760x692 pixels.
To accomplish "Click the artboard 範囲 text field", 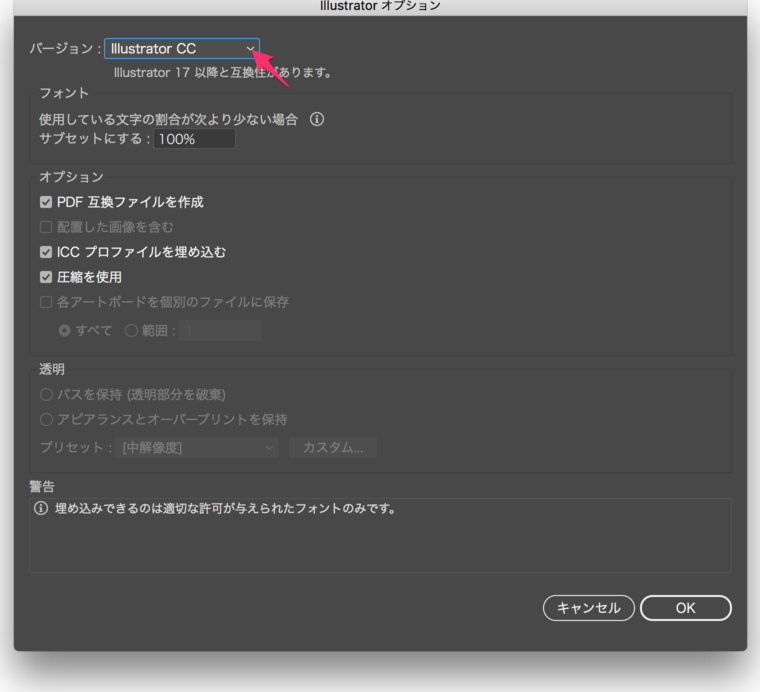I will point(220,331).
